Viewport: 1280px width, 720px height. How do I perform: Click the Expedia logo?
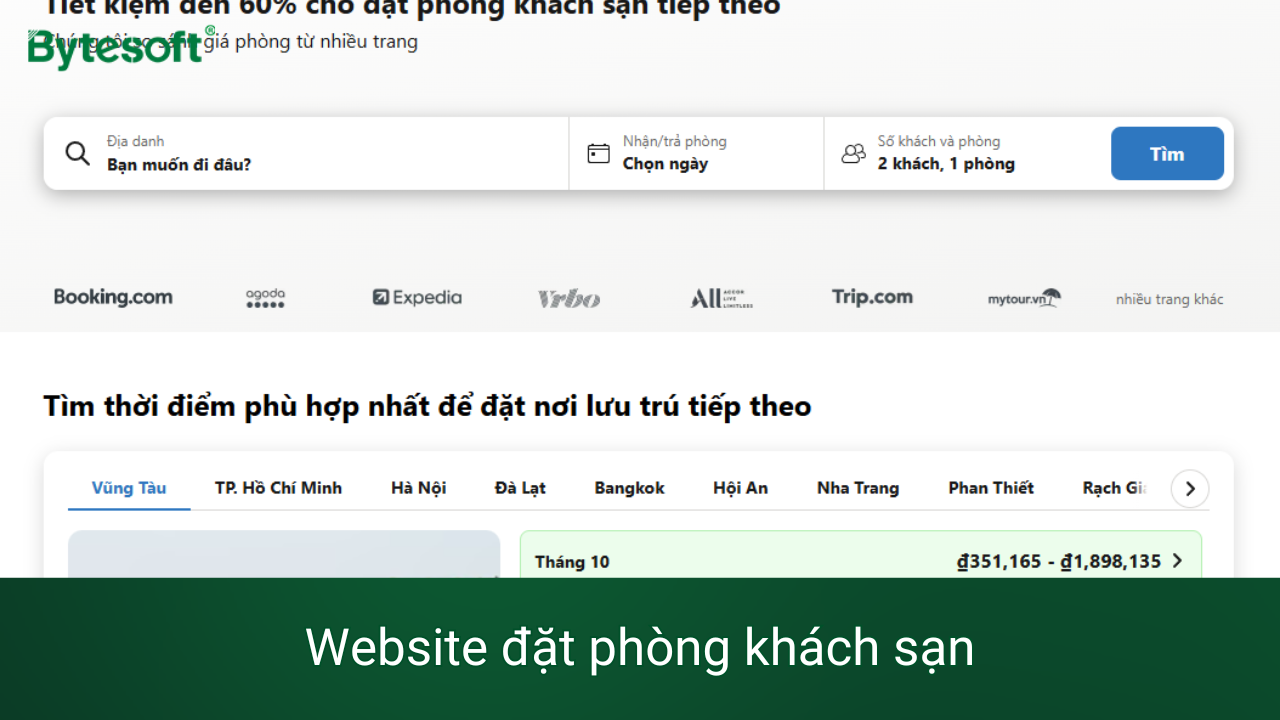[416, 297]
